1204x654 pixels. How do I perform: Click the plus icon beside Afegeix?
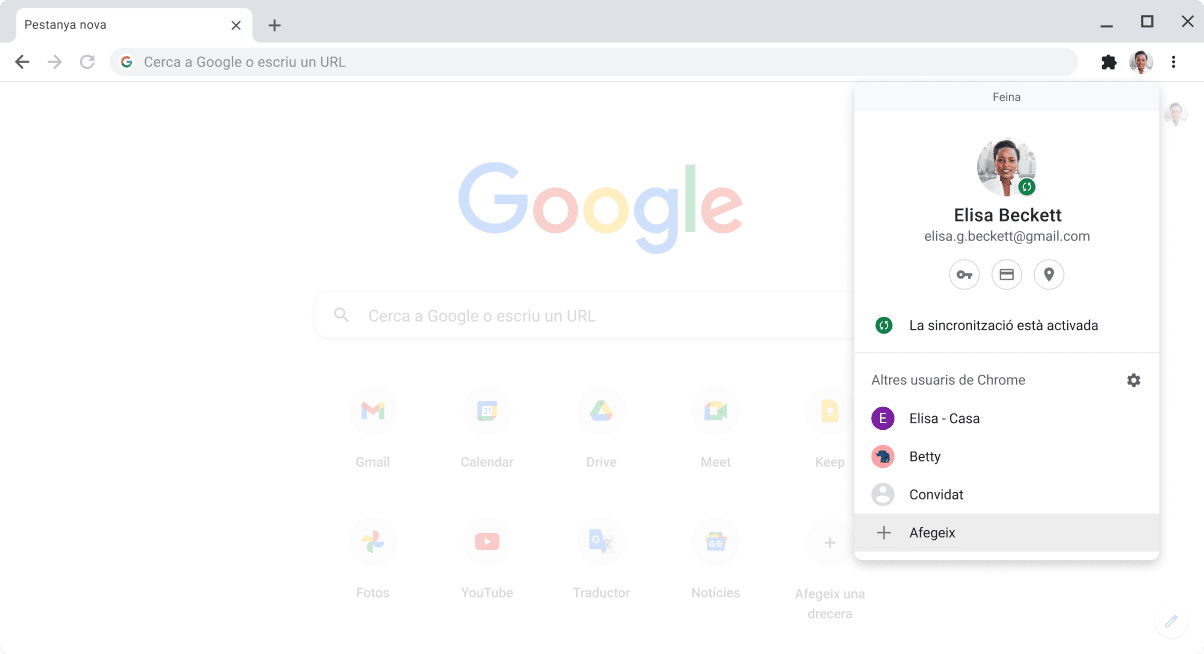(x=884, y=533)
